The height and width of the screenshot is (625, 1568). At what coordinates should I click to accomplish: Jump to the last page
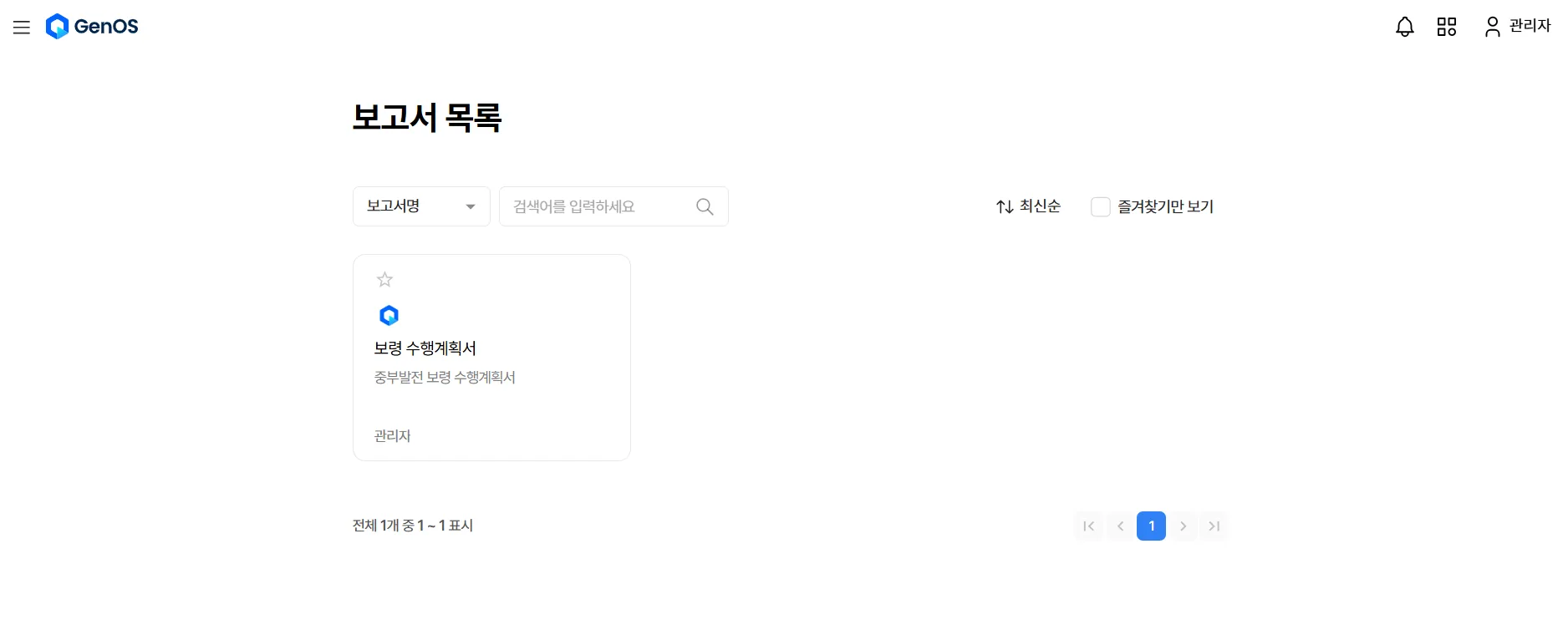click(x=1214, y=526)
